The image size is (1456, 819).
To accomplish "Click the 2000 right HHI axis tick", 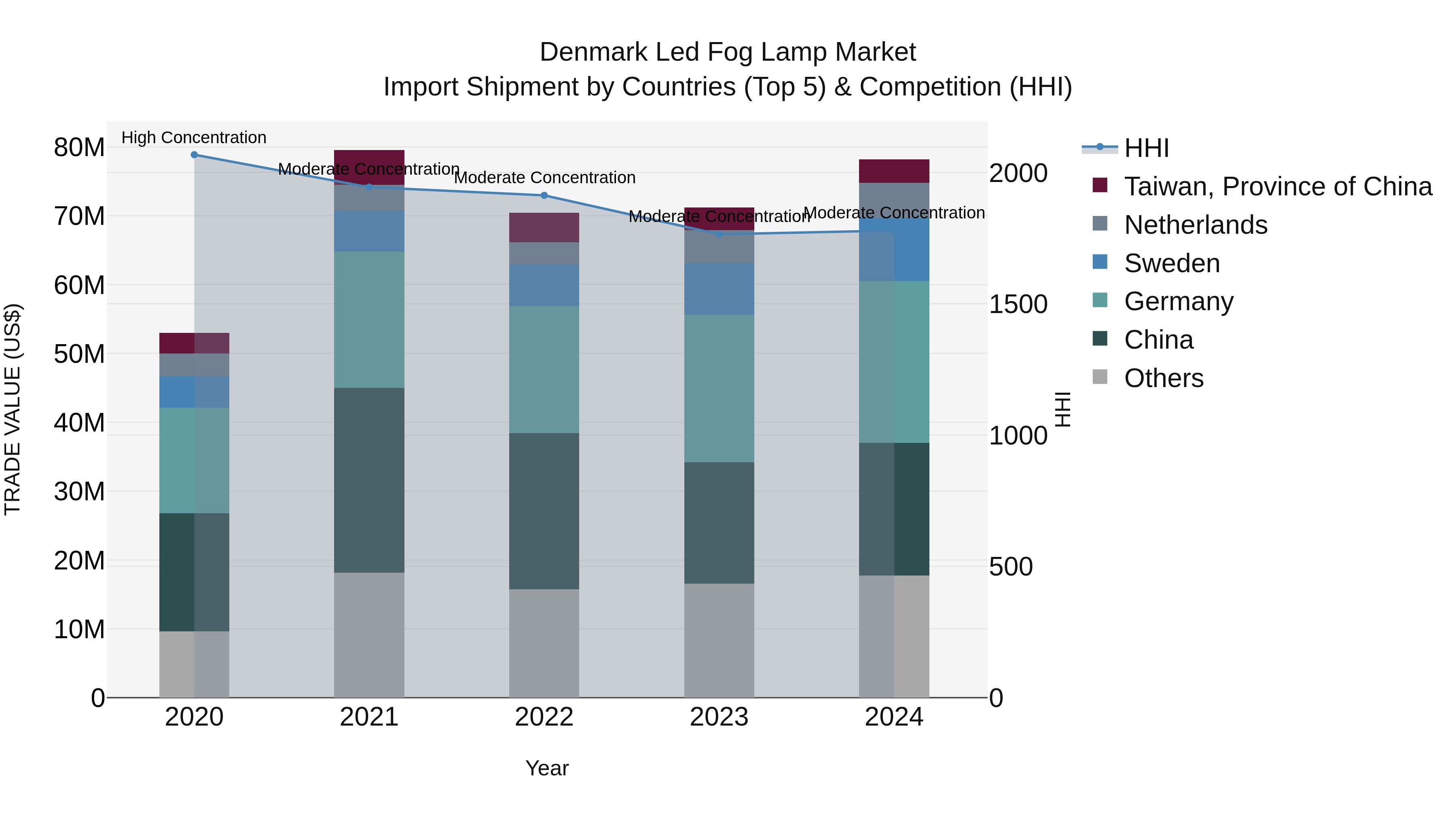I will [1018, 173].
